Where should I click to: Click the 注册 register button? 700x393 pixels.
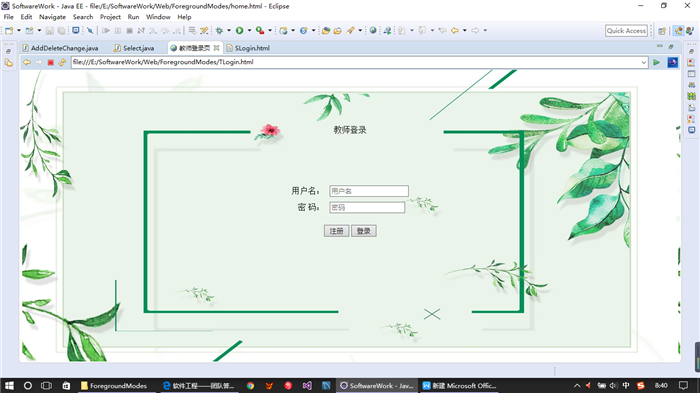pyautogui.click(x=337, y=231)
